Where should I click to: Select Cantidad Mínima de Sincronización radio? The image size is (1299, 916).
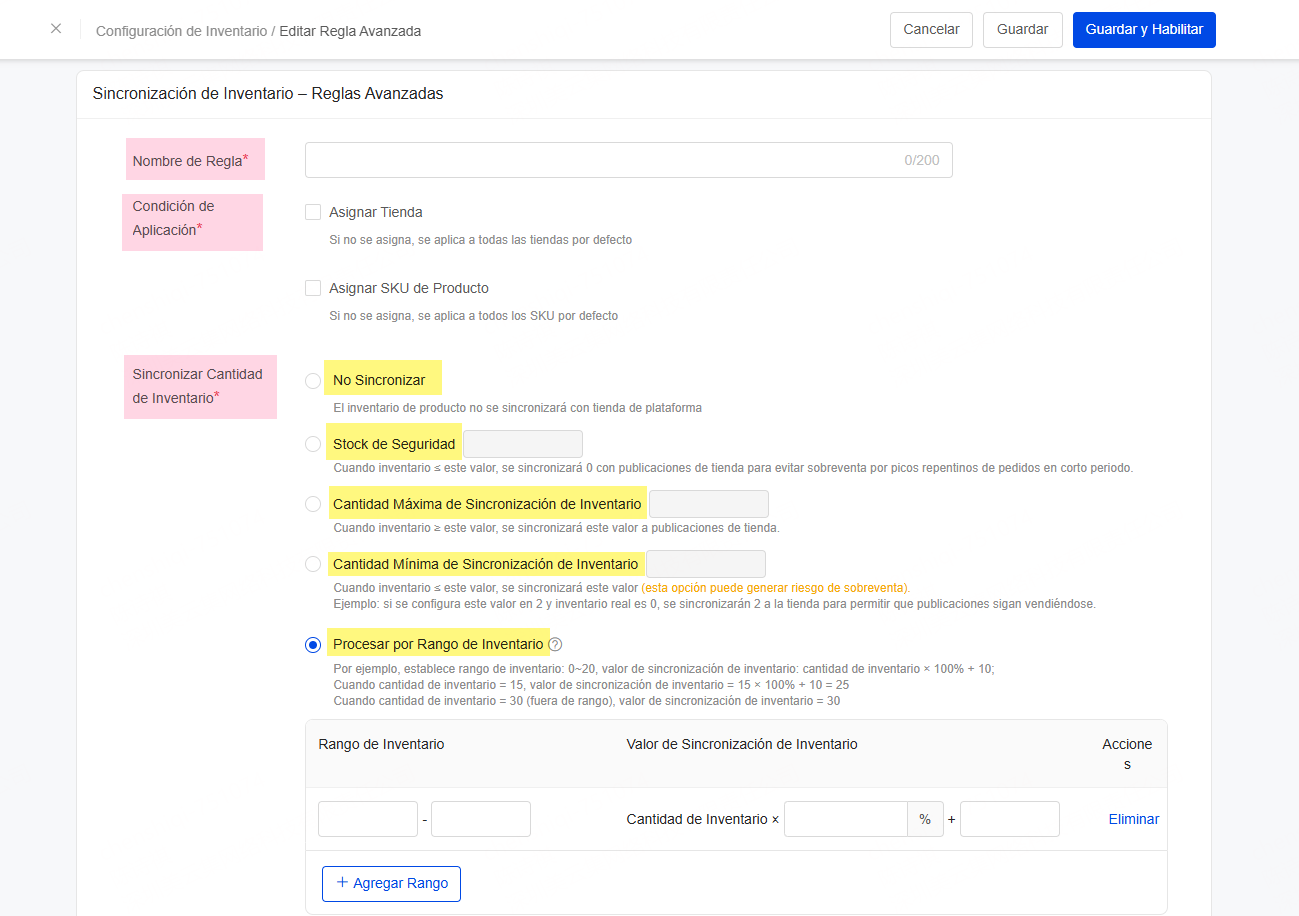tap(313, 564)
